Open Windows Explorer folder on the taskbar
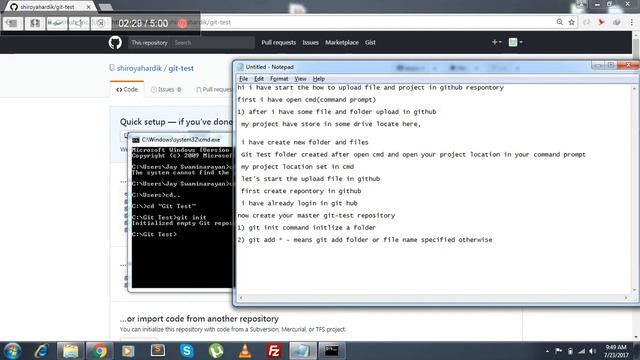This screenshot has width=640, height=360. pyautogui.click(x=70, y=351)
